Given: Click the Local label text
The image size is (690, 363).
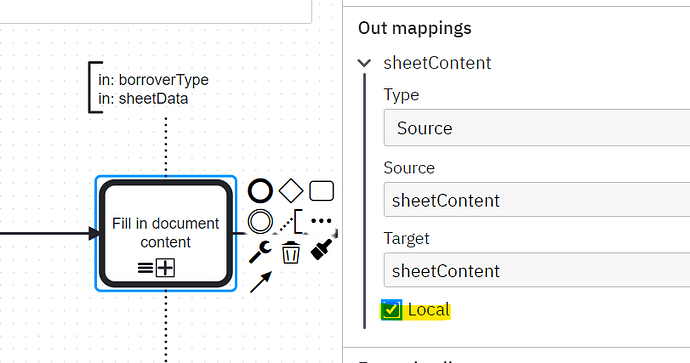Looking at the screenshot, I should 429,310.
